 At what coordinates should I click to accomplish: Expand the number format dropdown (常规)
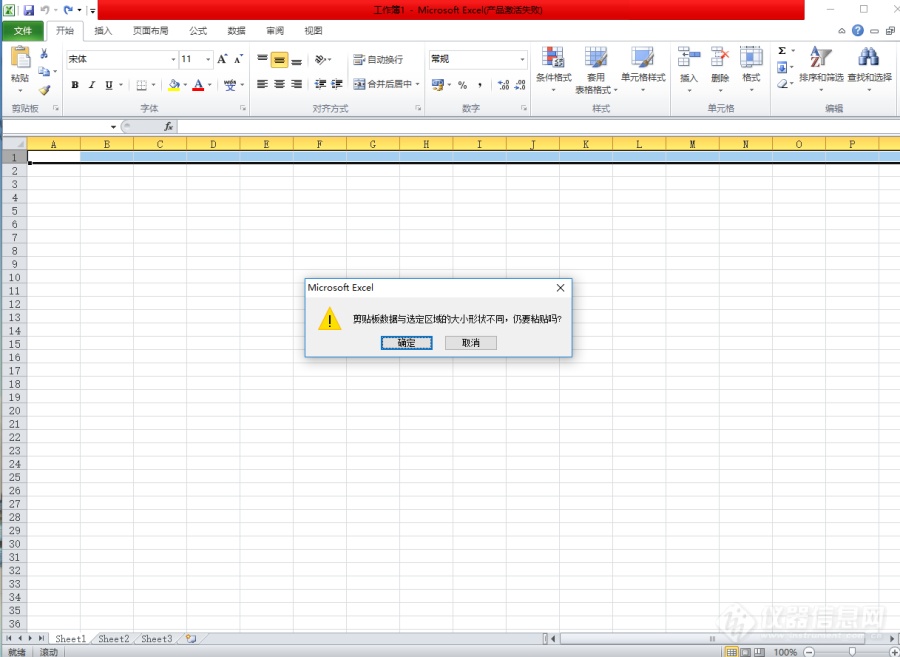click(522, 60)
